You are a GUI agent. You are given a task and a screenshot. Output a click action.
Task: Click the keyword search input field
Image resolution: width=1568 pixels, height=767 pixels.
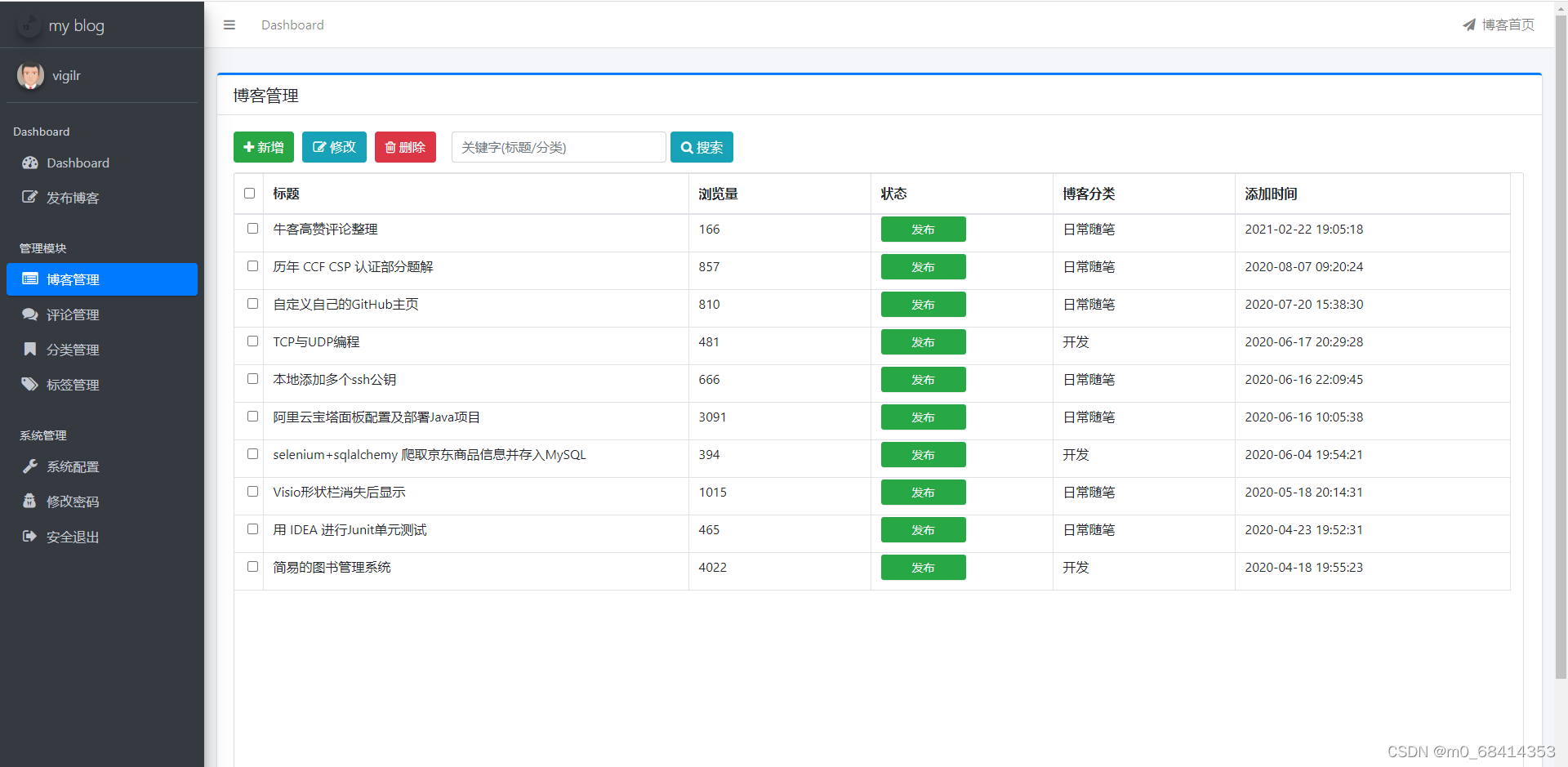click(559, 147)
